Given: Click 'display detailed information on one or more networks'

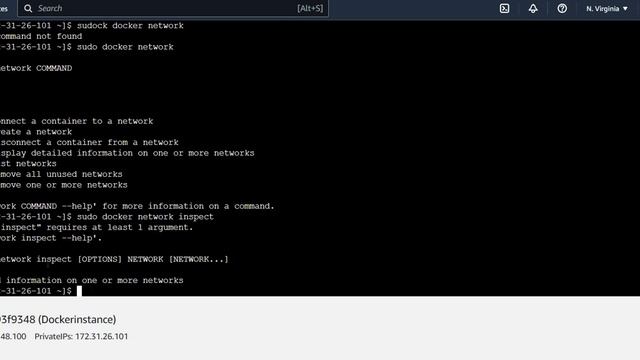Looking at the screenshot, I should click(127, 153).
